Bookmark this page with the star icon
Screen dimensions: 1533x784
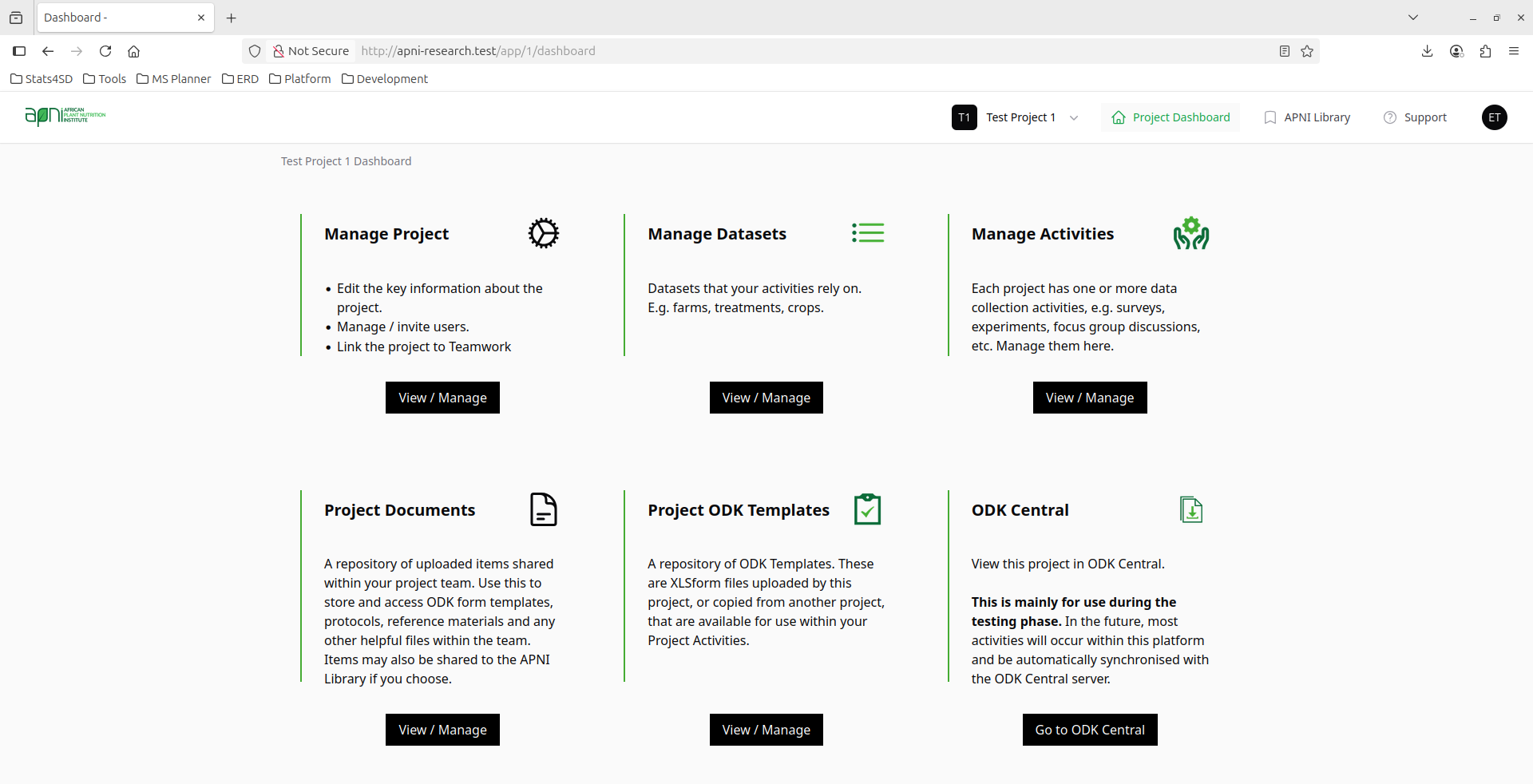coord(1307,51)
